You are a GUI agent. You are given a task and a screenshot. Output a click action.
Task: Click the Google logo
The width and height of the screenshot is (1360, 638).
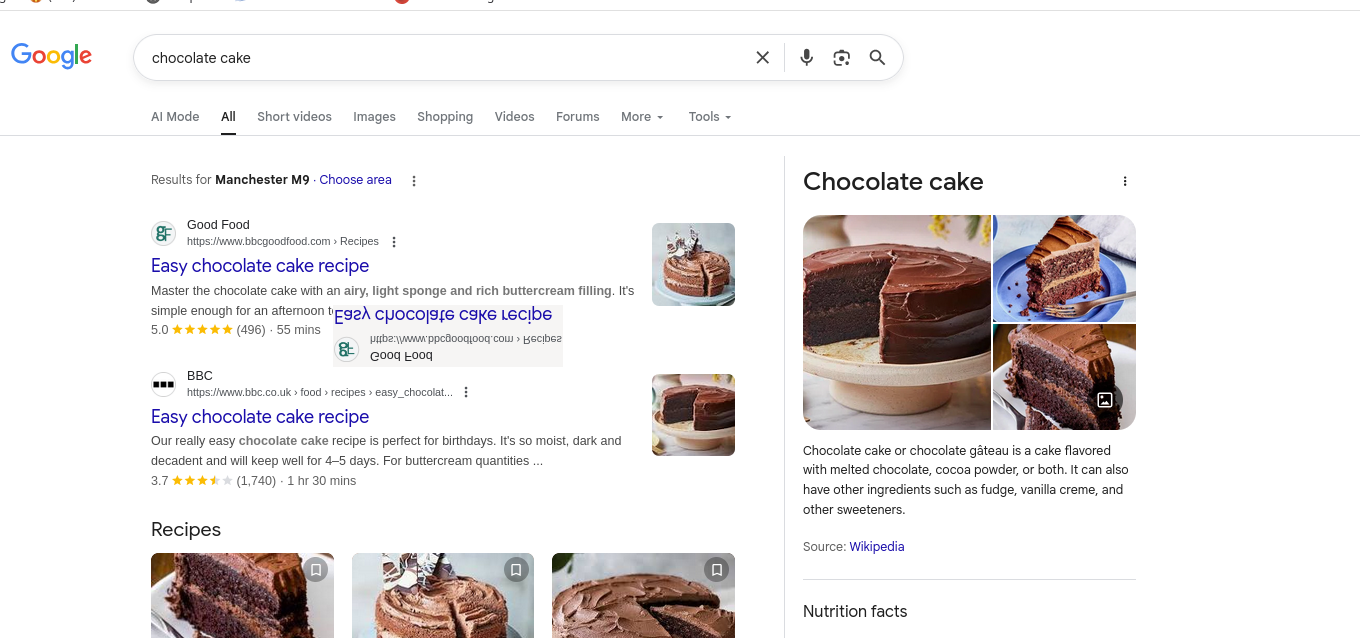pos(51,56)
